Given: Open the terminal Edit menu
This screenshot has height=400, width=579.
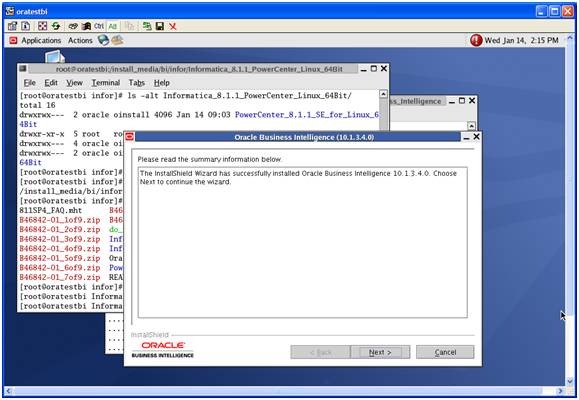Looking at the screenshot, I should [51, 83].
